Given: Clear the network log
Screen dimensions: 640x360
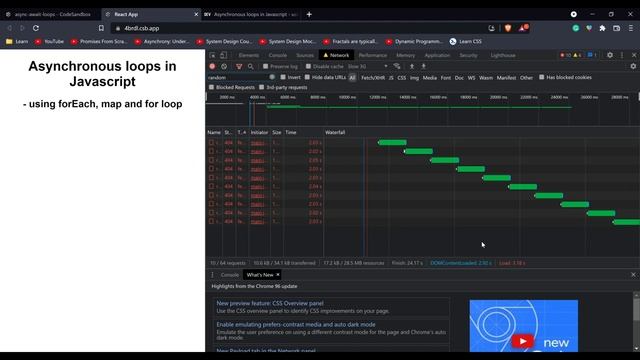Looking at the screenshot, I should (224, 66).
